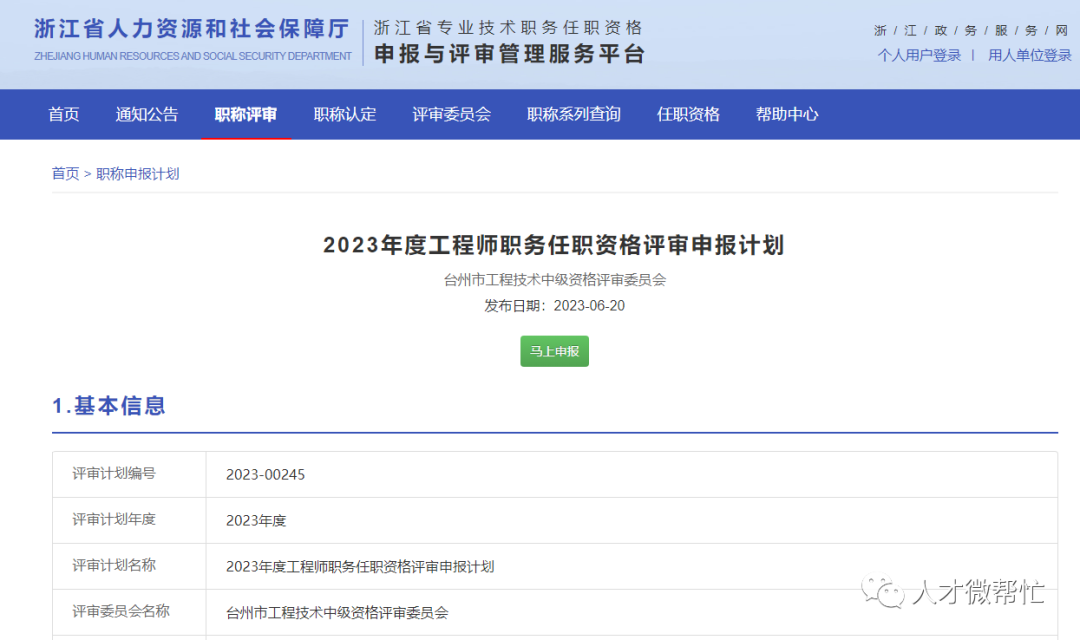Image resolution: width=1080 pixels, height=640 pixels.
Task: Open the 首页 navigation menu item
Action: click(x=63, y=114)
